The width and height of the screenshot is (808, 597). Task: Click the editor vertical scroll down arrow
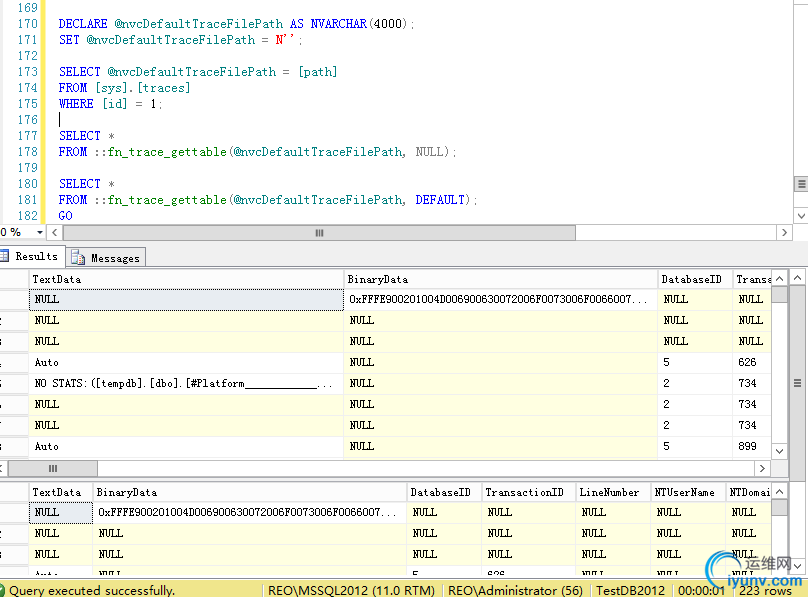click(x=801, y=216)
